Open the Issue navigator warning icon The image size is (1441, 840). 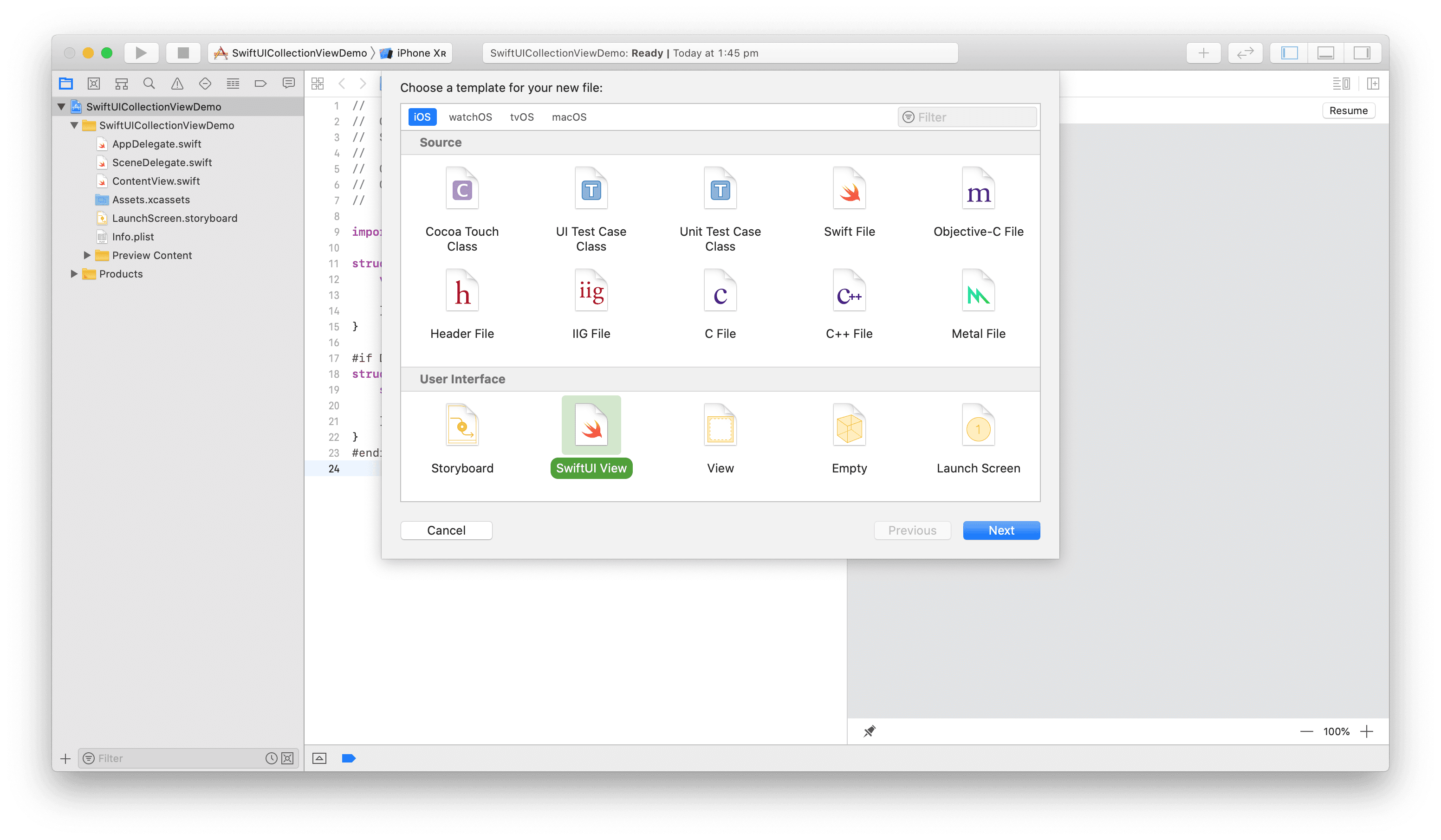(x=177, y=84)
